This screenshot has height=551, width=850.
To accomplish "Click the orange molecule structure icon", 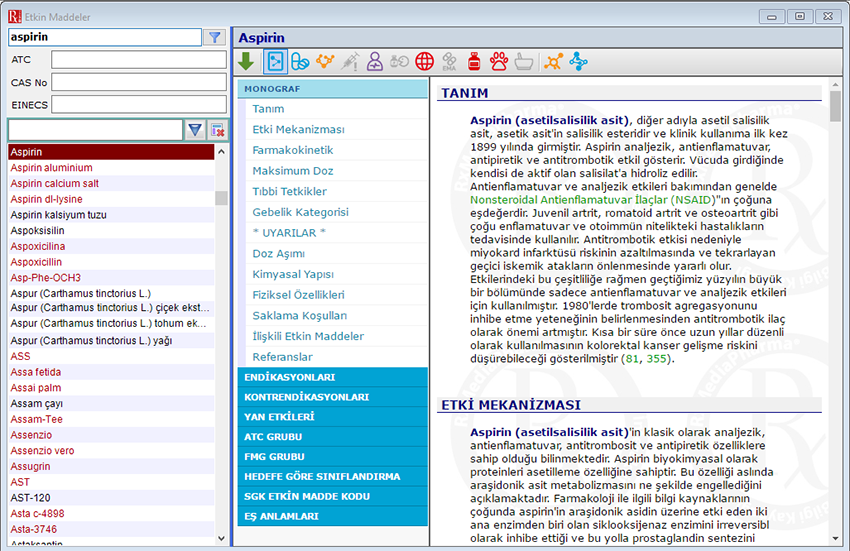I will tap(325, 61).
